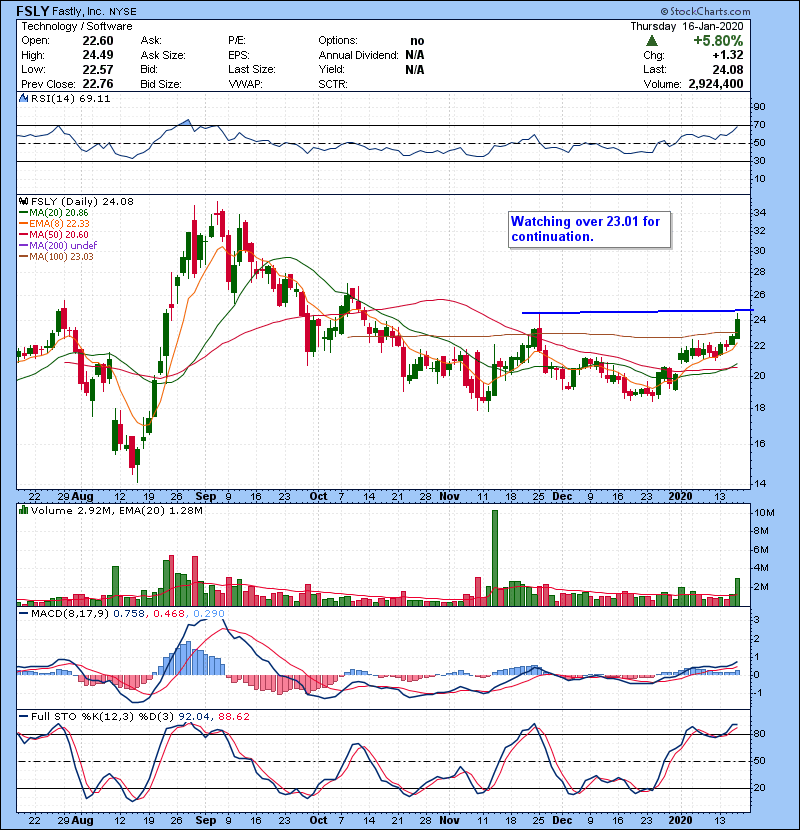
Task: Click the SCTR label
Action: click(333, 84)
